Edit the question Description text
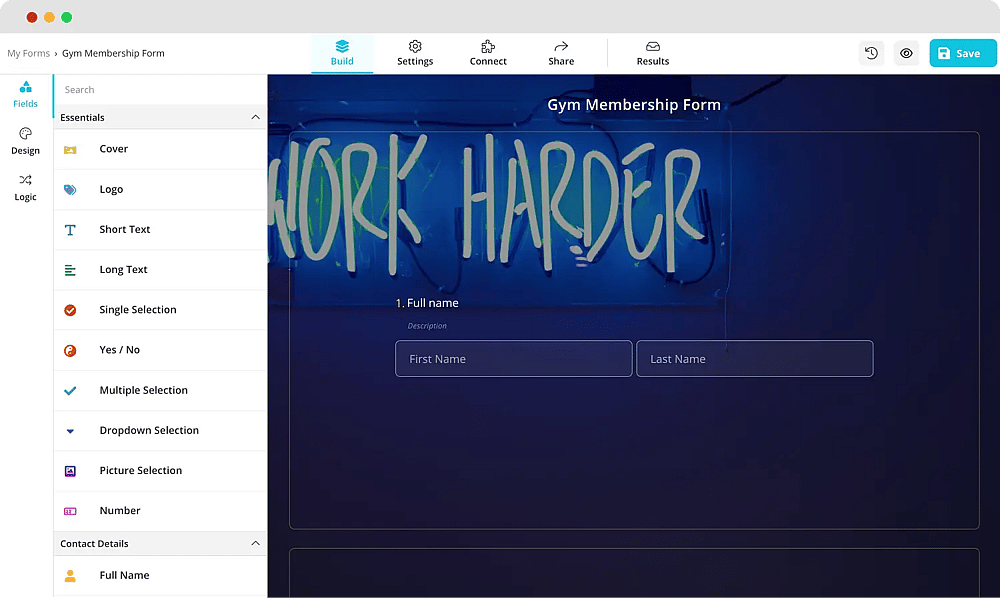Viewport: 1000px width, 598px height. pos(427,326)
